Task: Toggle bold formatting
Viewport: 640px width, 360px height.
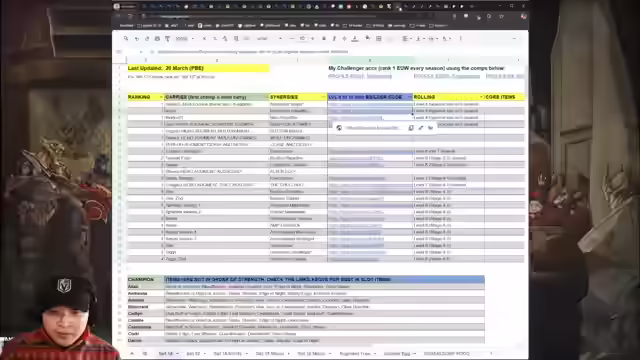Action: click(x=324, y=38)
